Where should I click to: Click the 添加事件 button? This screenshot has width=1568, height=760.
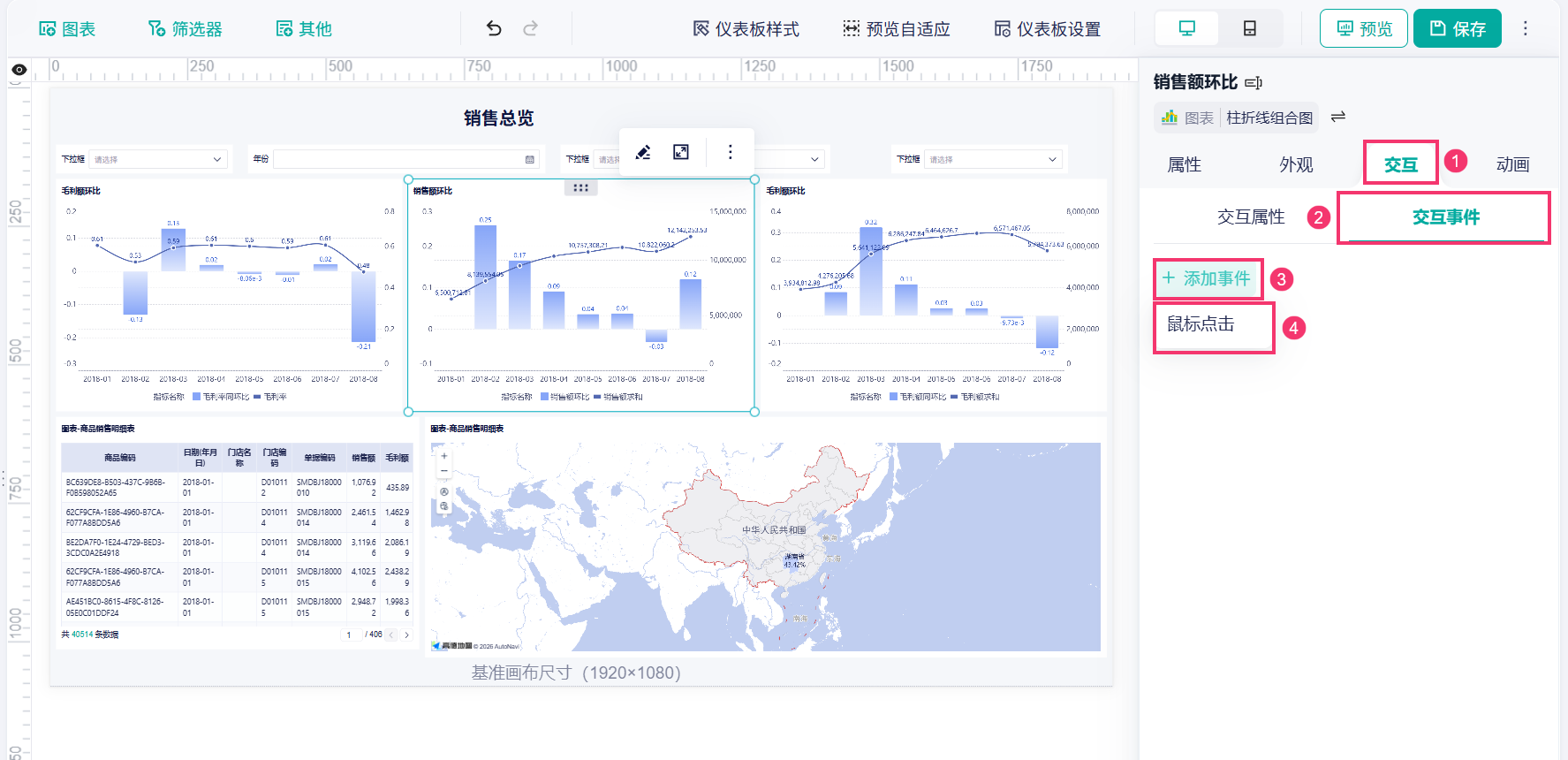pos(1208,279)
